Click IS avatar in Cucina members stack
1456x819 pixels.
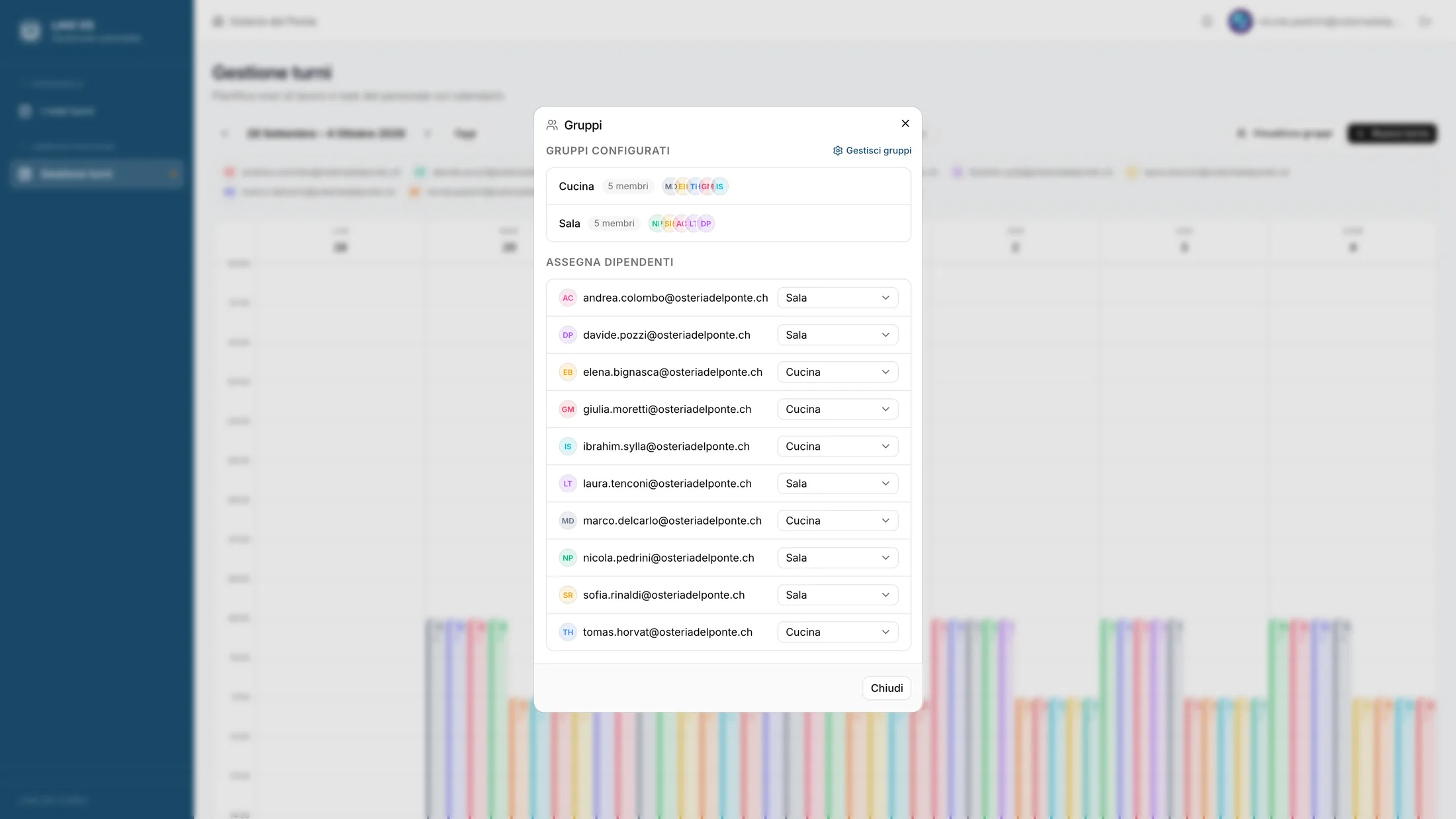[x=719, y=187]
